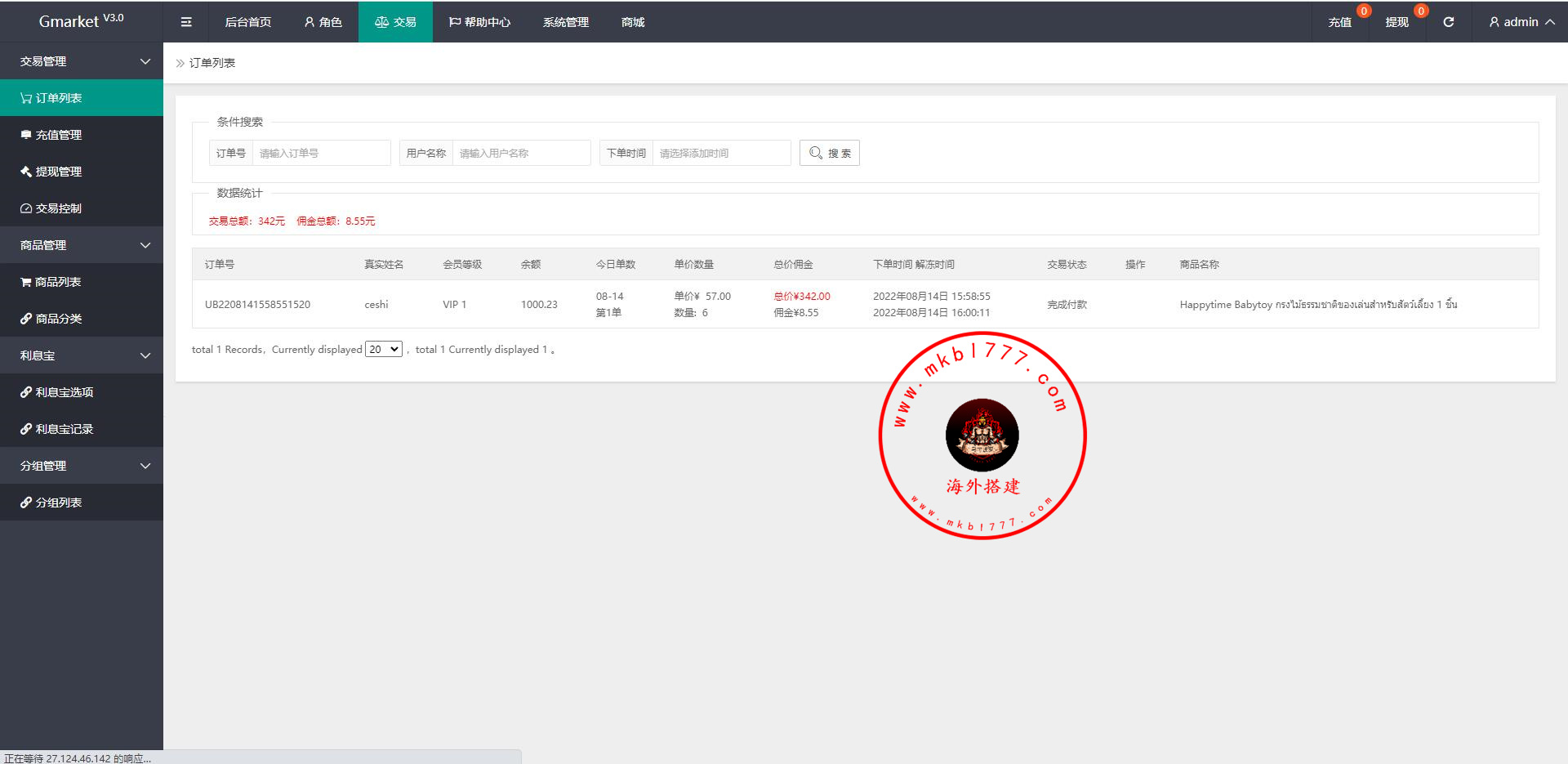
Task: Click order number UB2208141558551520
Action: (x=257, y=304)
